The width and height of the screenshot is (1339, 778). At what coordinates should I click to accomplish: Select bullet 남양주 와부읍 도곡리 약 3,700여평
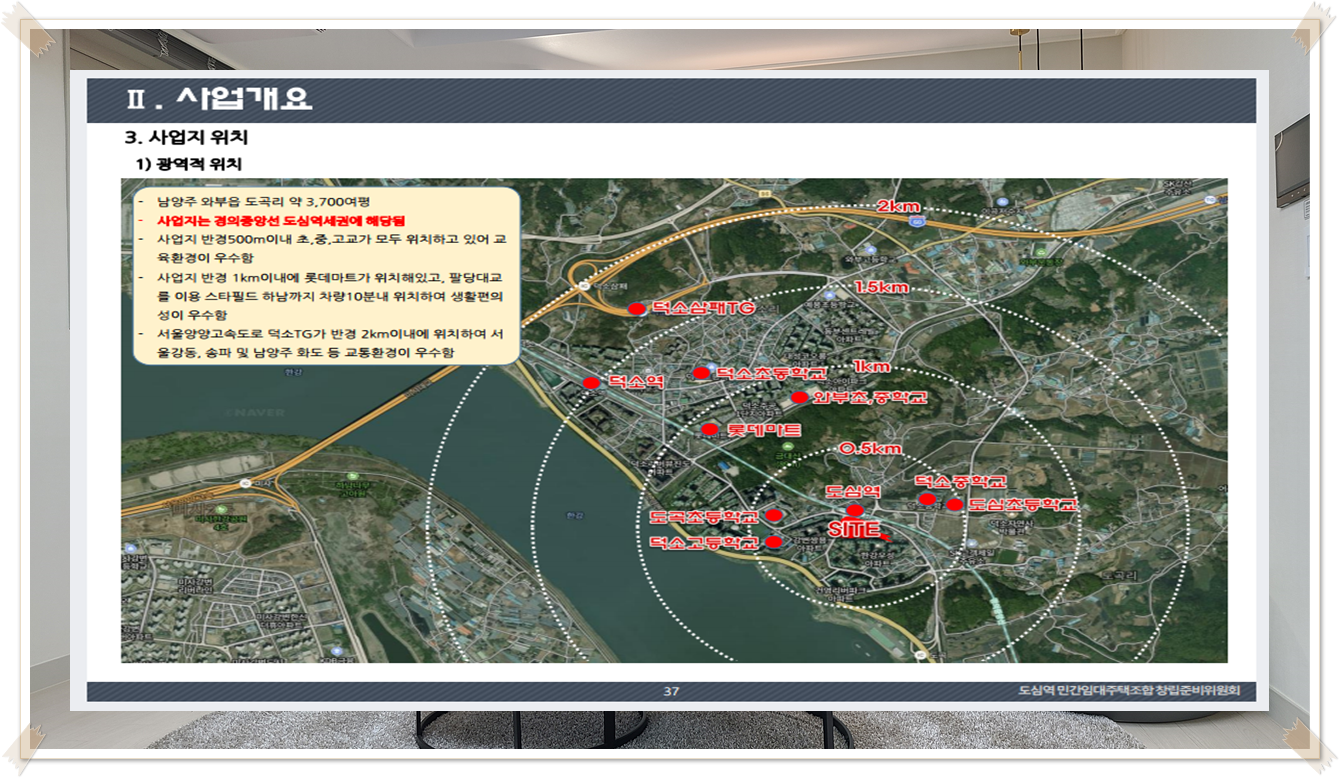tap(264, 202)
